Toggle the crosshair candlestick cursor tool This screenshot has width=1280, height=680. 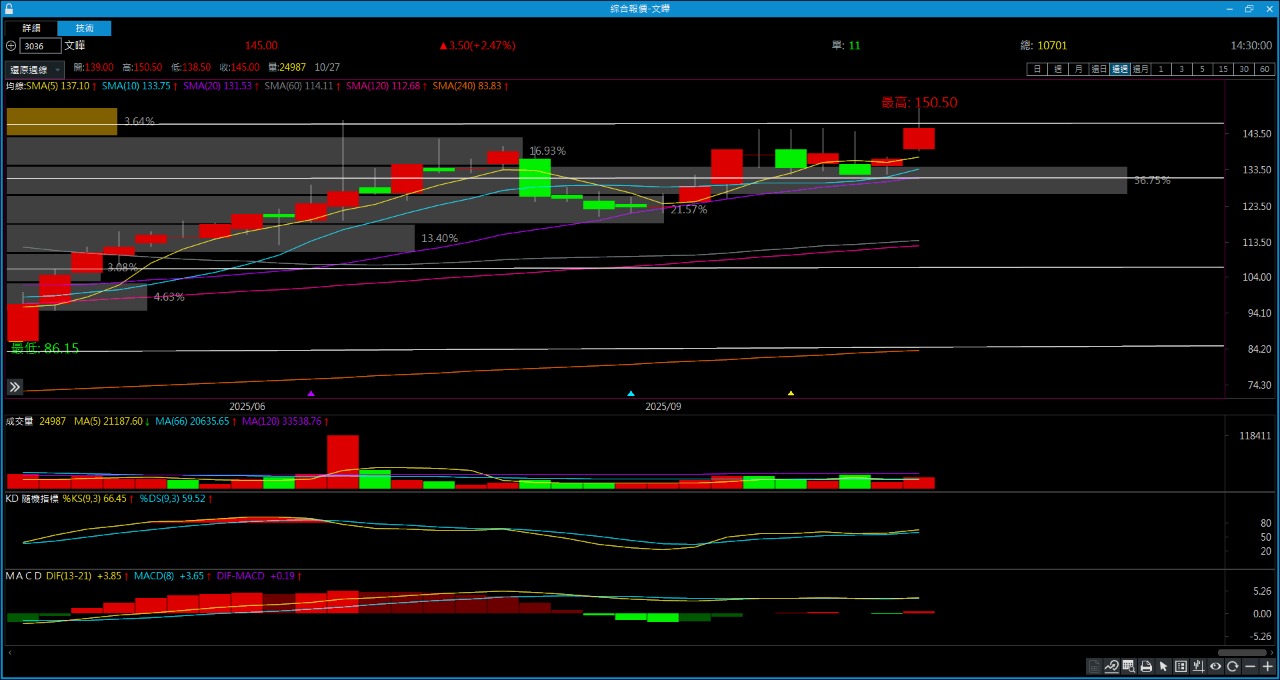(1198, 666)
